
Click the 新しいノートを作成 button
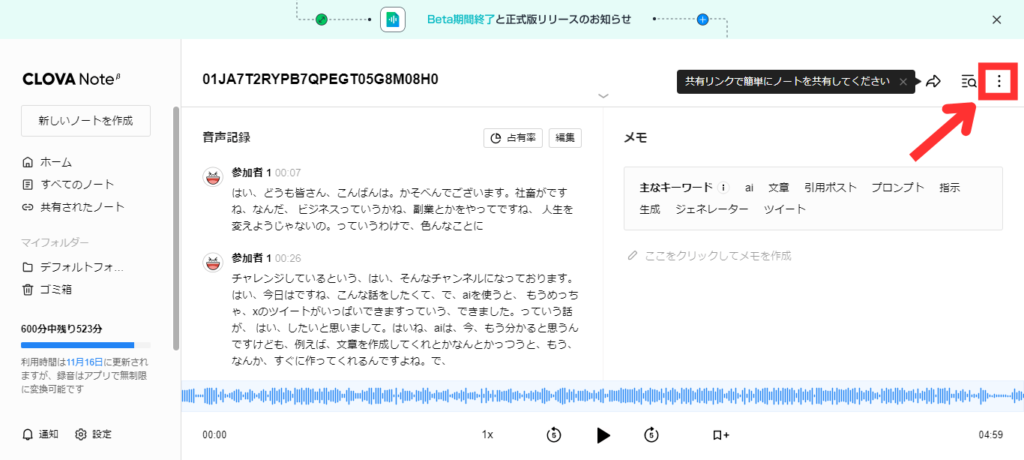(85, 120)
